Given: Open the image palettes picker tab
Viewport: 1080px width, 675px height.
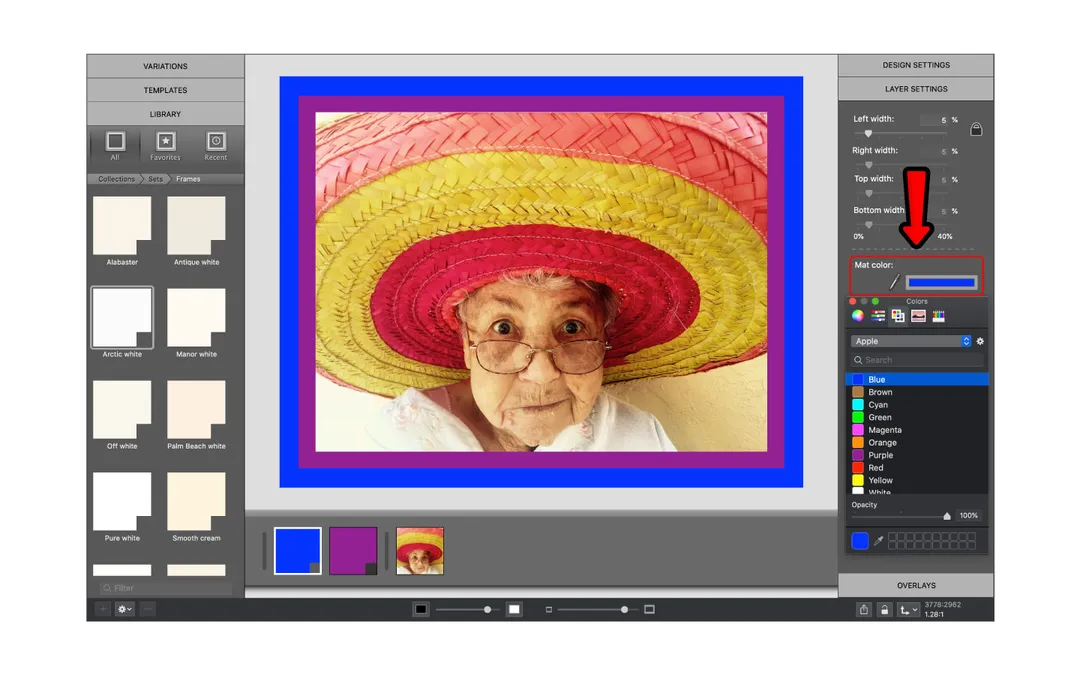Looking at the screenshot, I should pos(918,315).
